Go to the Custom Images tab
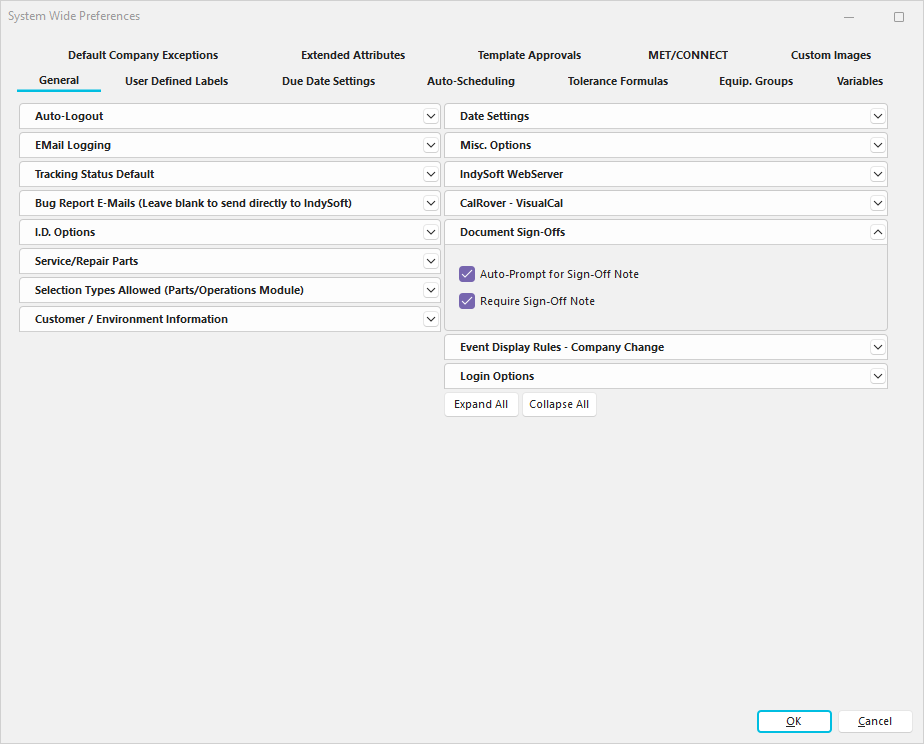924x744 pixels. (830, 55)
